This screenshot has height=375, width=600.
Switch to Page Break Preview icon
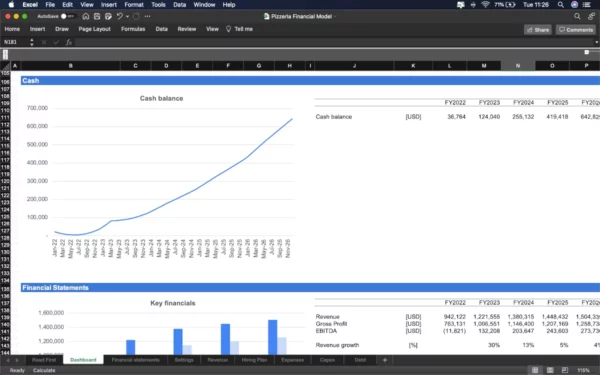click(x=565, y=370)
